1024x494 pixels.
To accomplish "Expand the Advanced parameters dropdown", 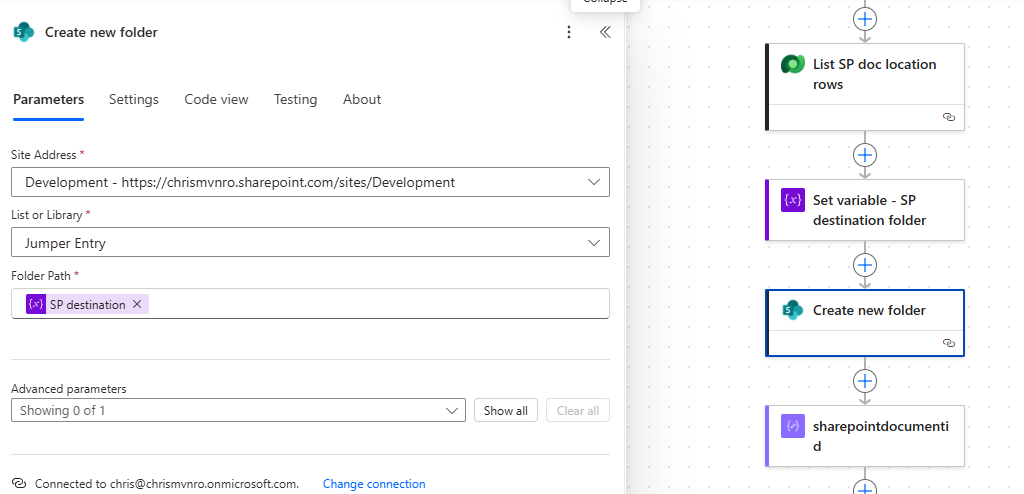I will pos(451,410).
